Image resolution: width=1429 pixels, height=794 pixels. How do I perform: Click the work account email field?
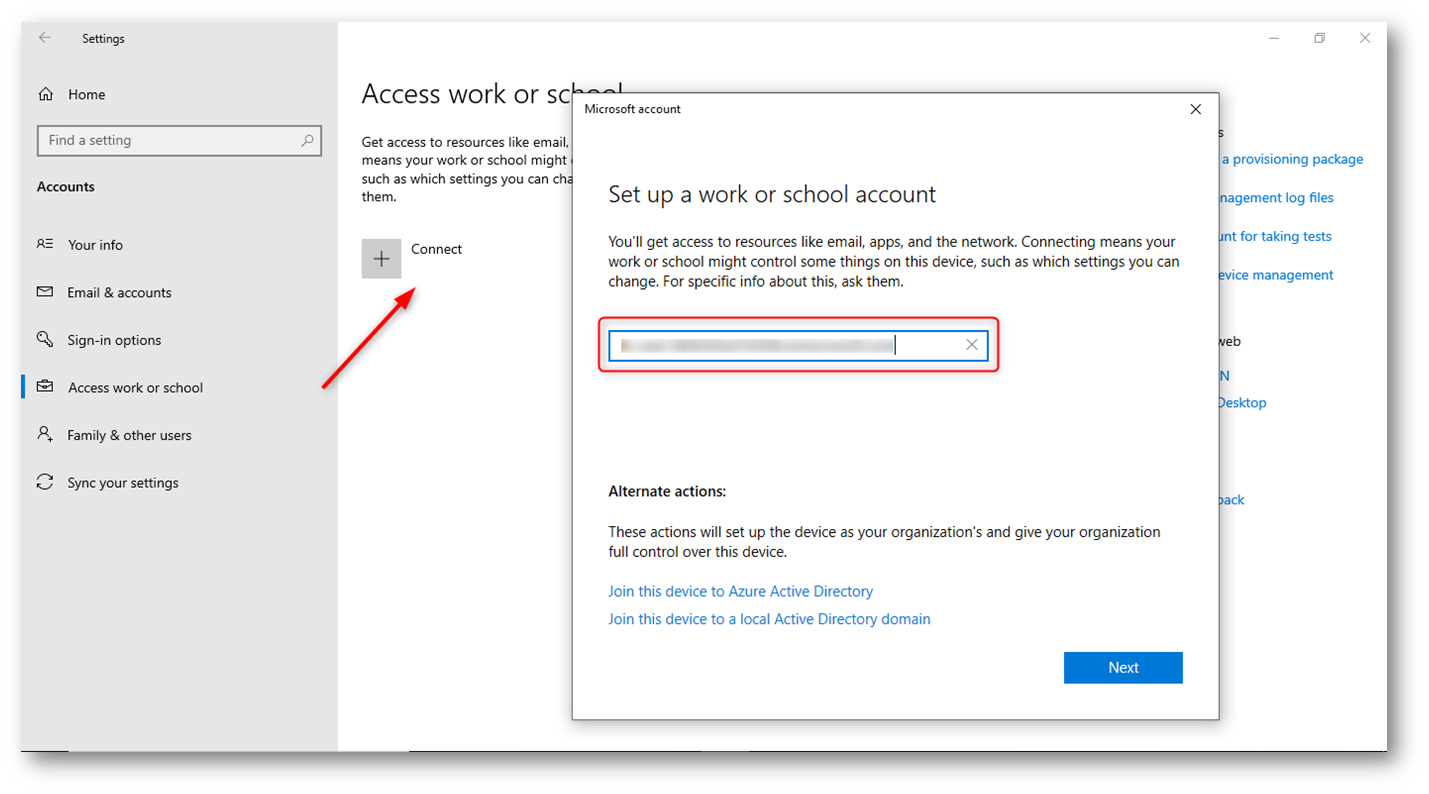[798, 345]
